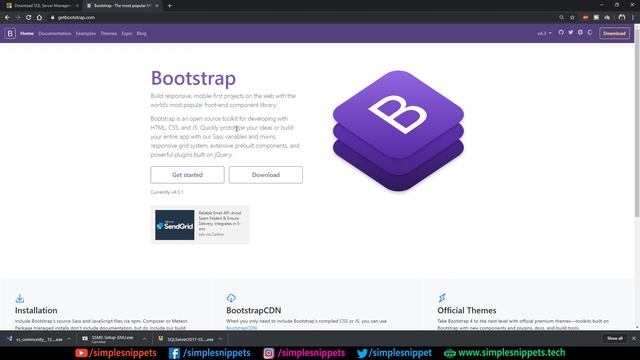Open Bootstrap Slack icon in navbar
The width and height of the screenshot is (640, 360).
coord(580,33)
